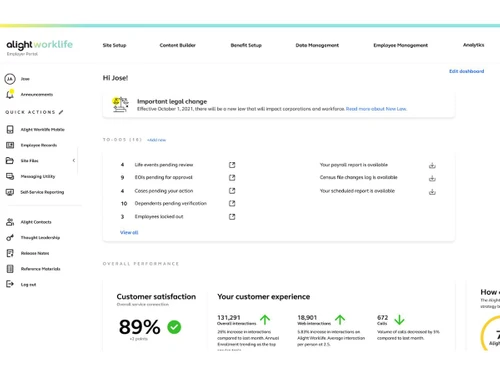Click the 18,901 web interactions value

(x=307, y=317)
